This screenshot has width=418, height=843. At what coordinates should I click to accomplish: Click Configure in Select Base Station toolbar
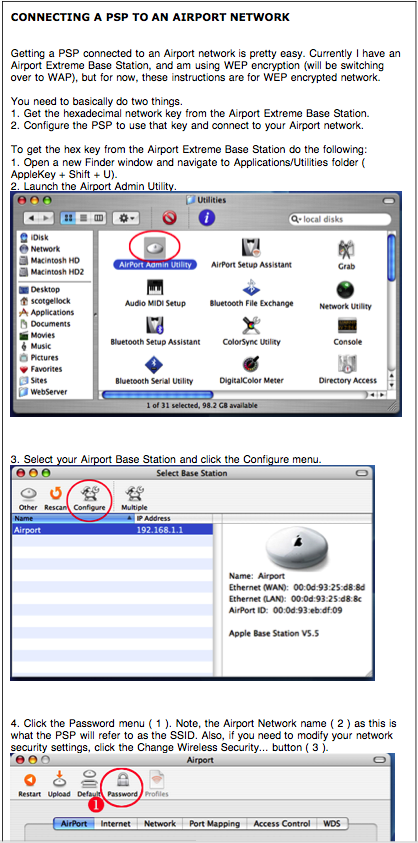[x=89, y=498]
